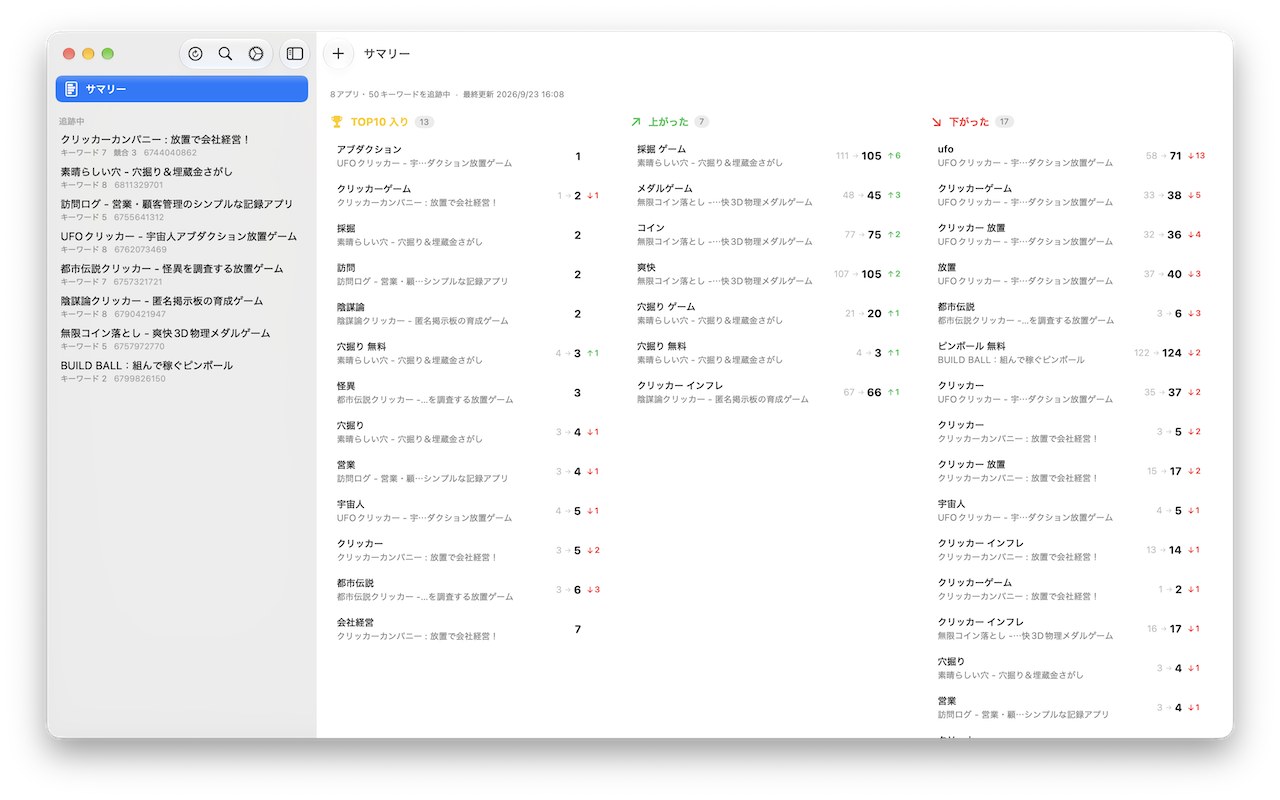1280x800 pixels.
Task: Select 素晴らしい穴 - 穴掘り＆埋蔵金さがし in sidebar
Action: (182, 178)
